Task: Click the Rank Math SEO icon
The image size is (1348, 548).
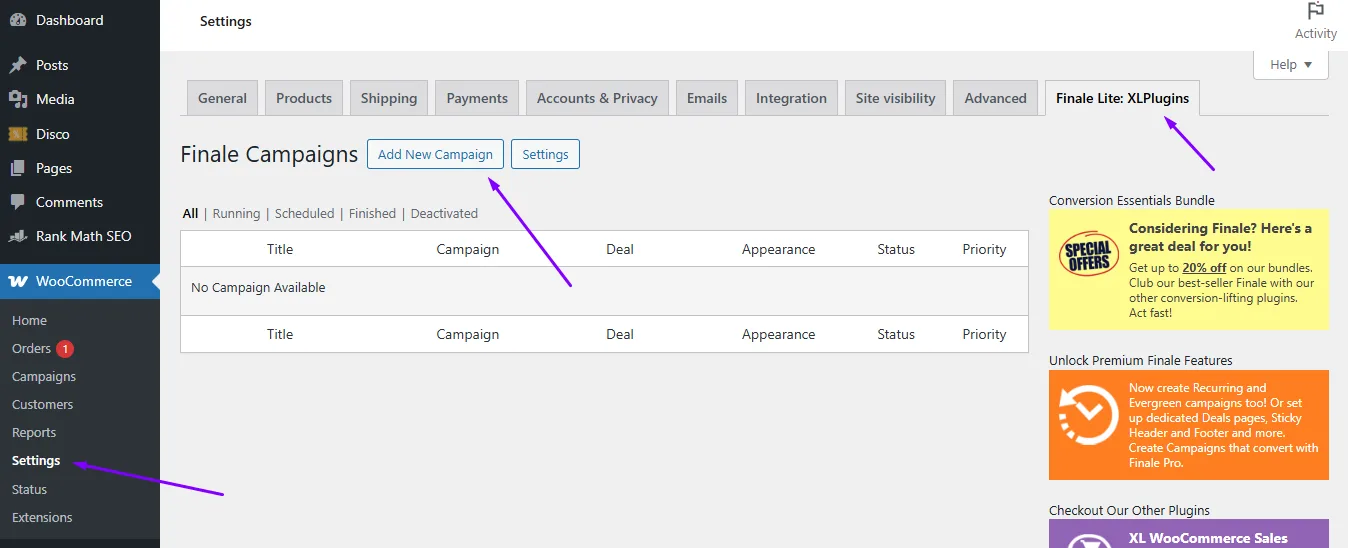Action: coord(18,236)
